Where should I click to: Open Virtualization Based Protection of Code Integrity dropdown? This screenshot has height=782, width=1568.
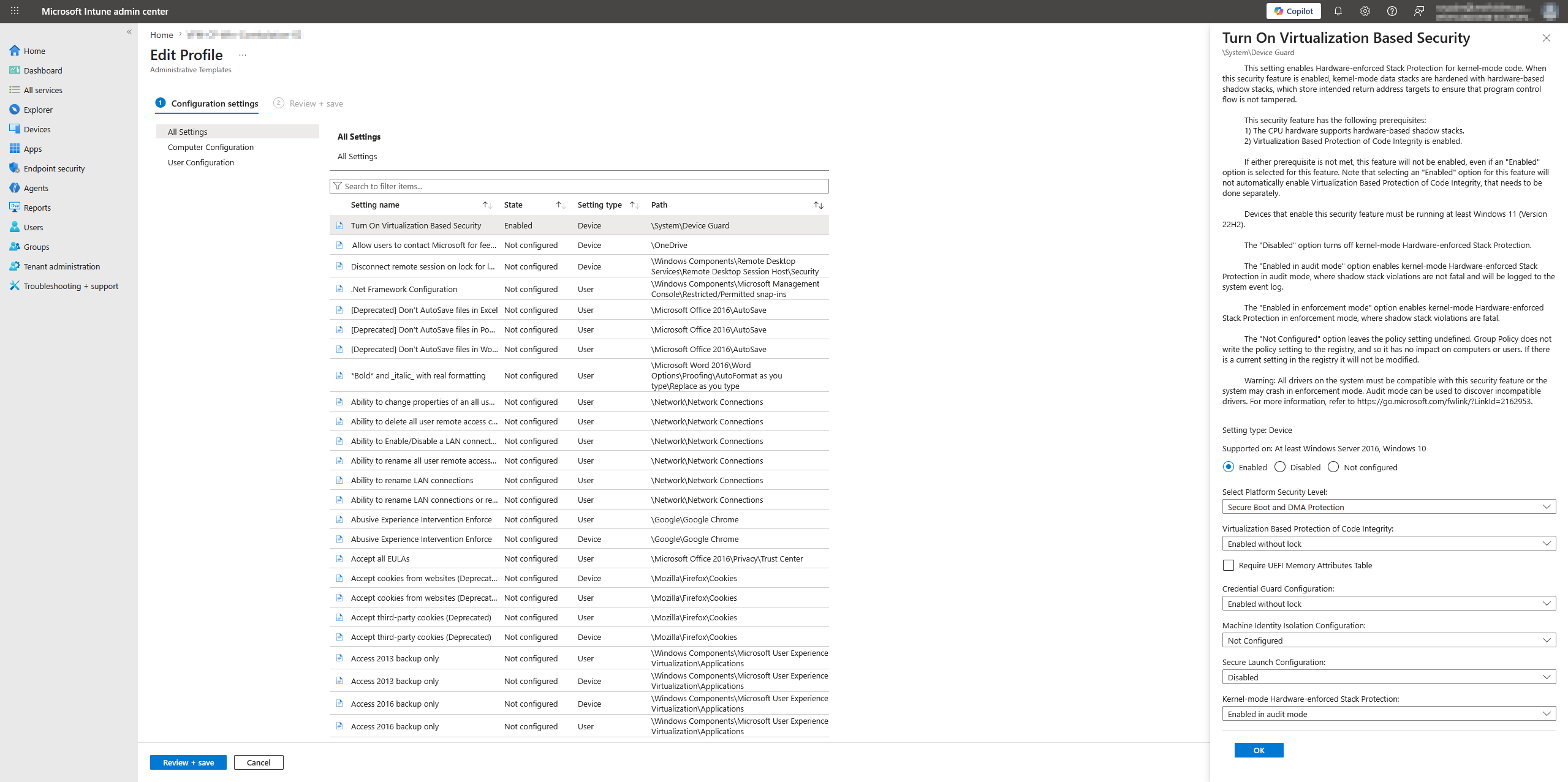tap(1389, 544)
